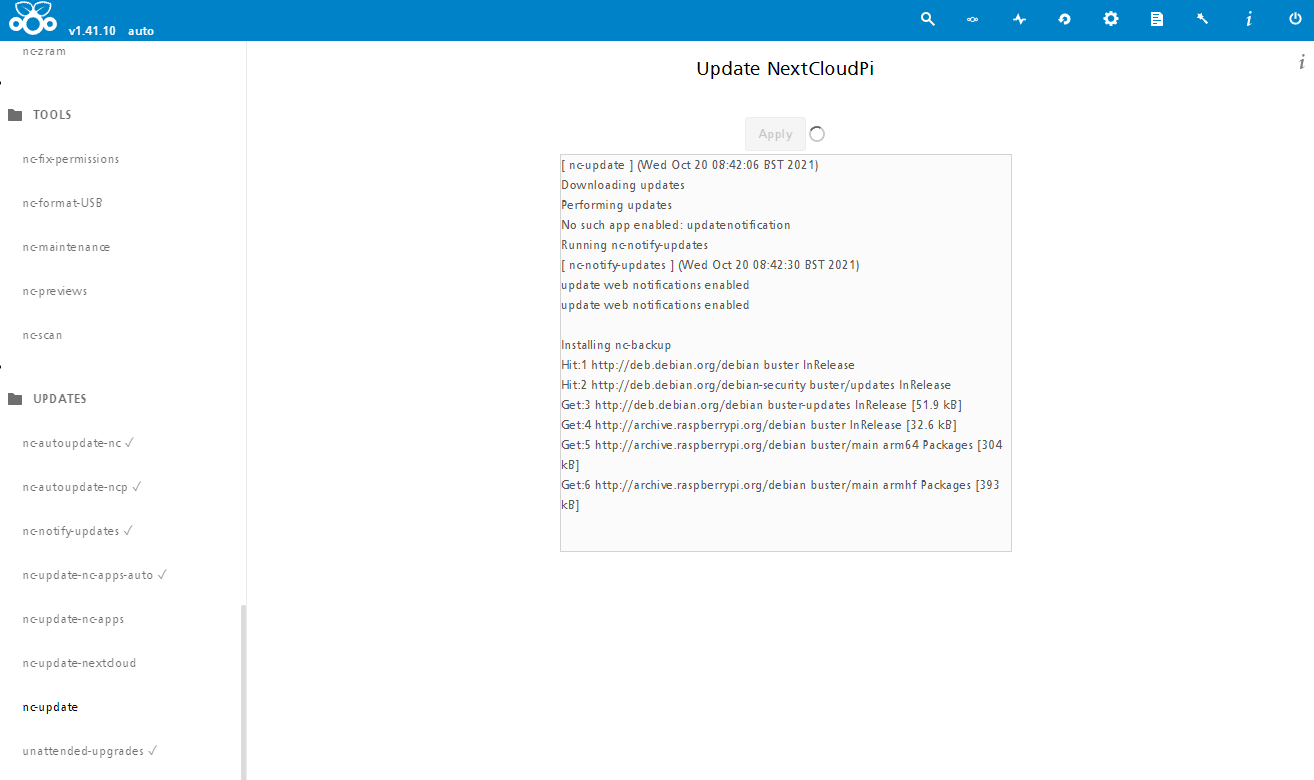The image size is (1314, 780).
Task: Click the power icon in top bar
Action: click(1296, 19)
